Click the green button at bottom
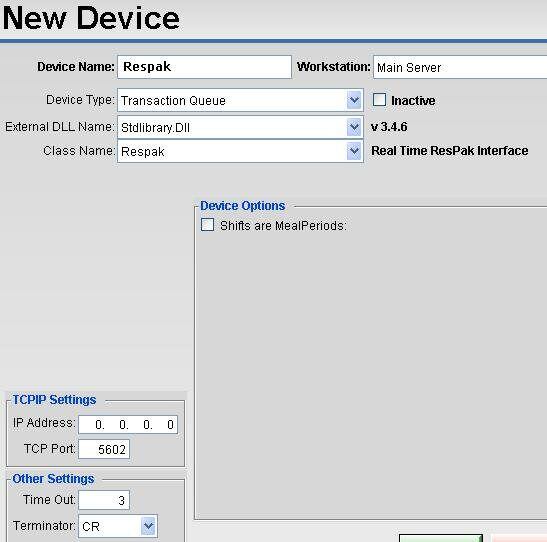547x542 pixels. tap(441, 538)
